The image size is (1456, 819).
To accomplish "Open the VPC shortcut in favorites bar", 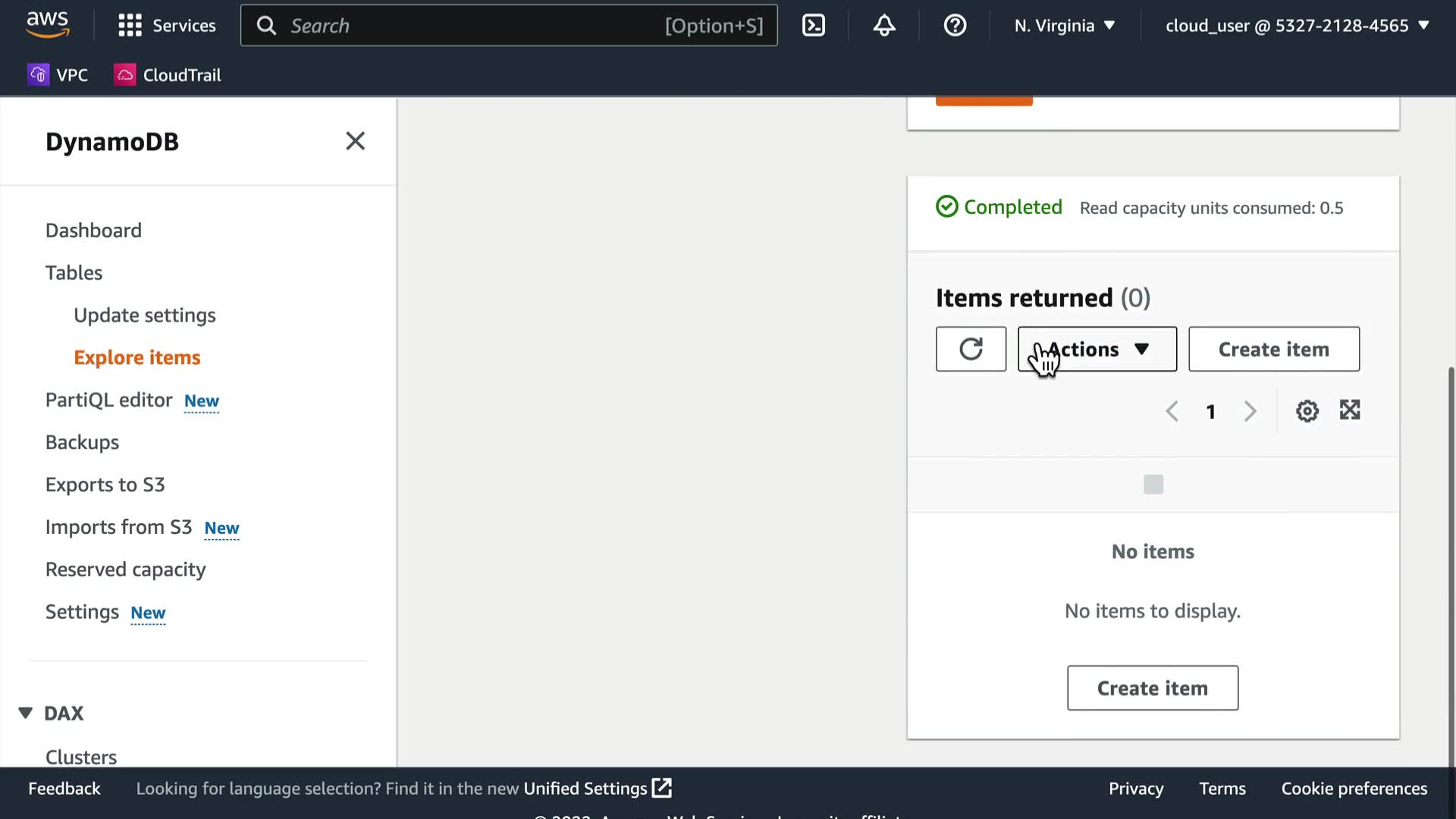I will point(58,75).
